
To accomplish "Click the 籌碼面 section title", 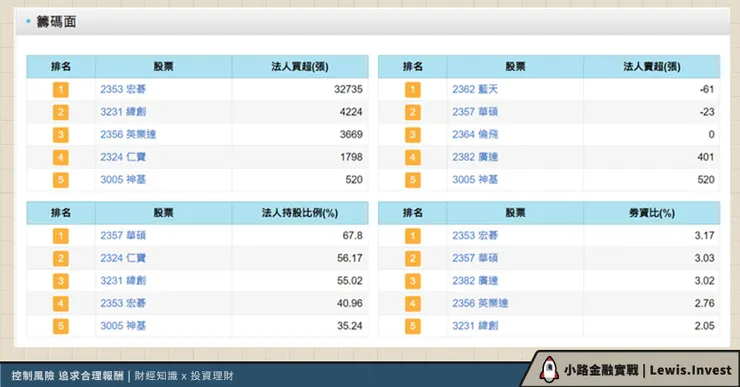I will [56, 22].
